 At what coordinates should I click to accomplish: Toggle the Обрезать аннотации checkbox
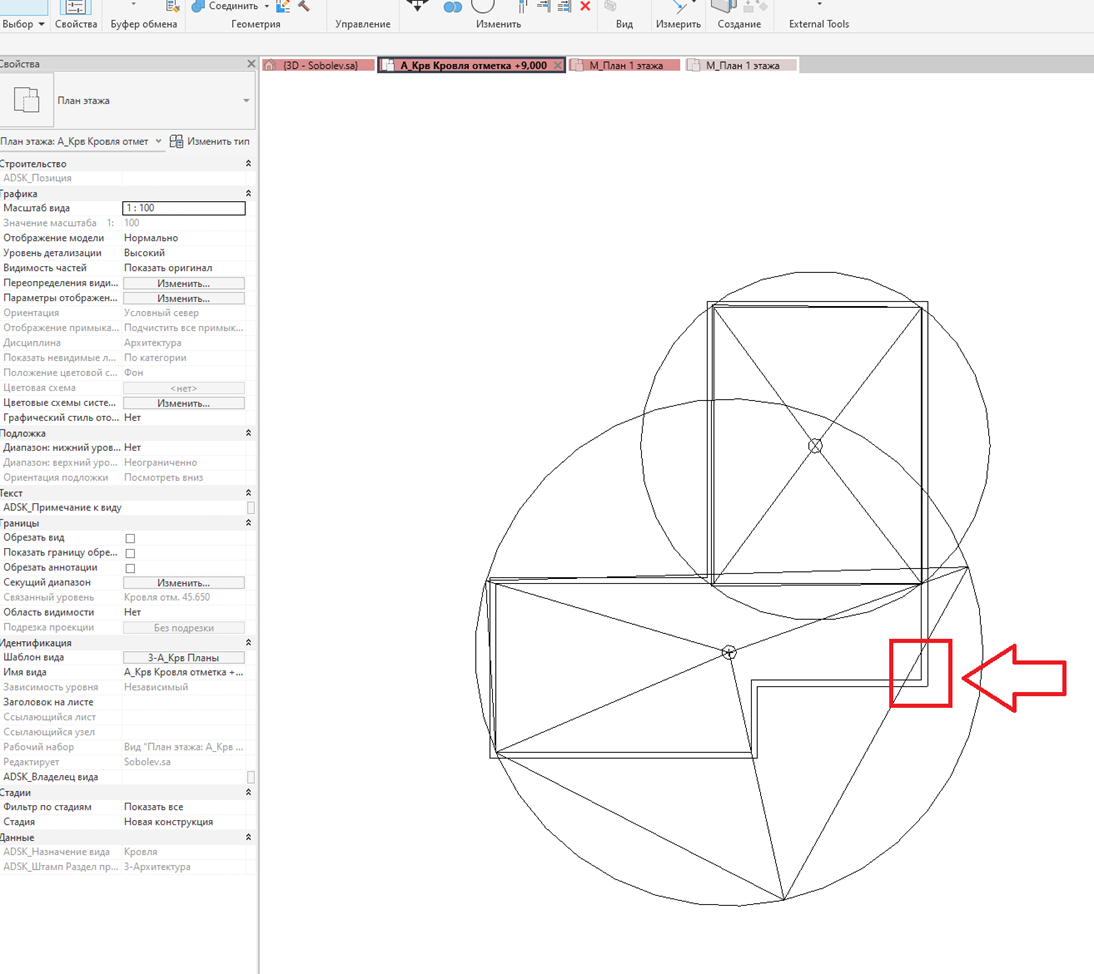130,568
